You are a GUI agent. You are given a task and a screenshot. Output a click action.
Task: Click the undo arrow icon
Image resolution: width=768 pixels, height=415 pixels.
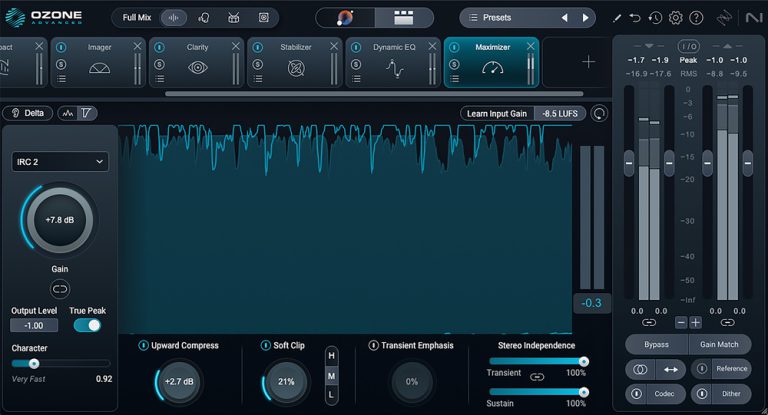coord(635,18)
